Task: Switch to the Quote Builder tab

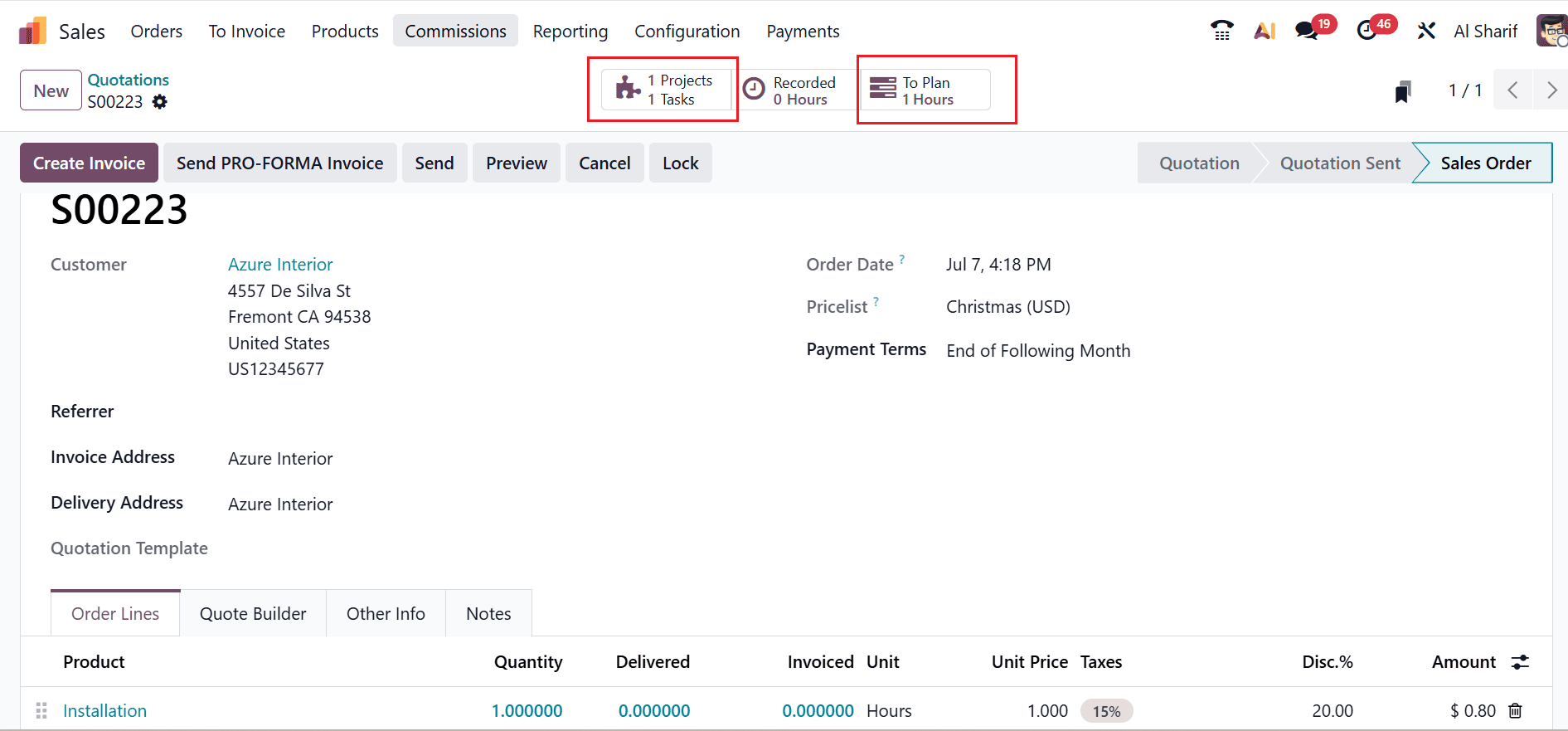Action: click(253, 613)
